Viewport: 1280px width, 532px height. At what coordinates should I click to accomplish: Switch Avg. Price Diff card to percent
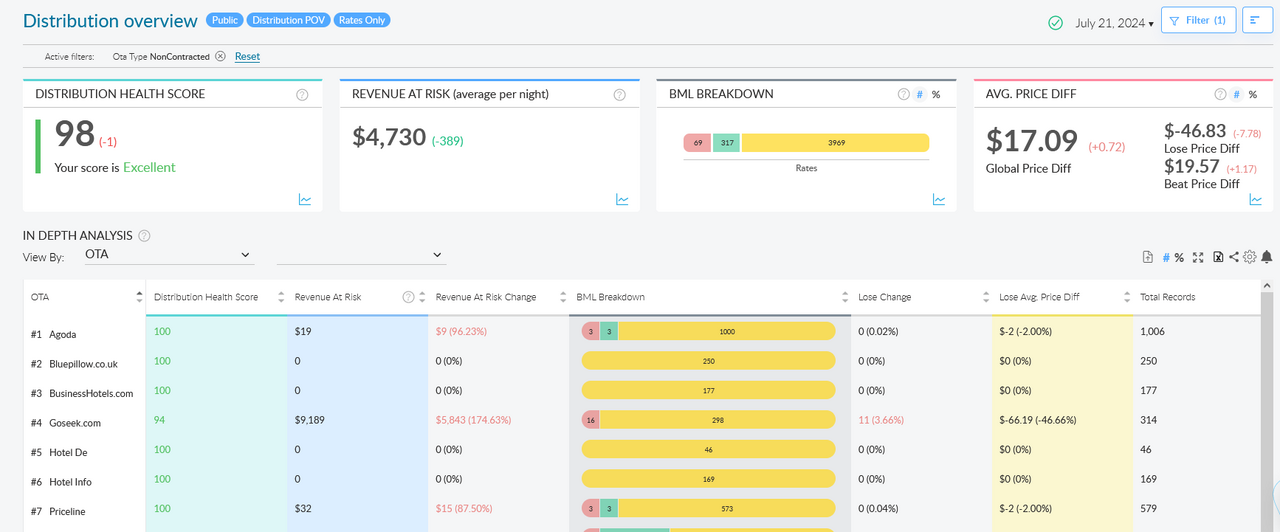click(1253, 95)
